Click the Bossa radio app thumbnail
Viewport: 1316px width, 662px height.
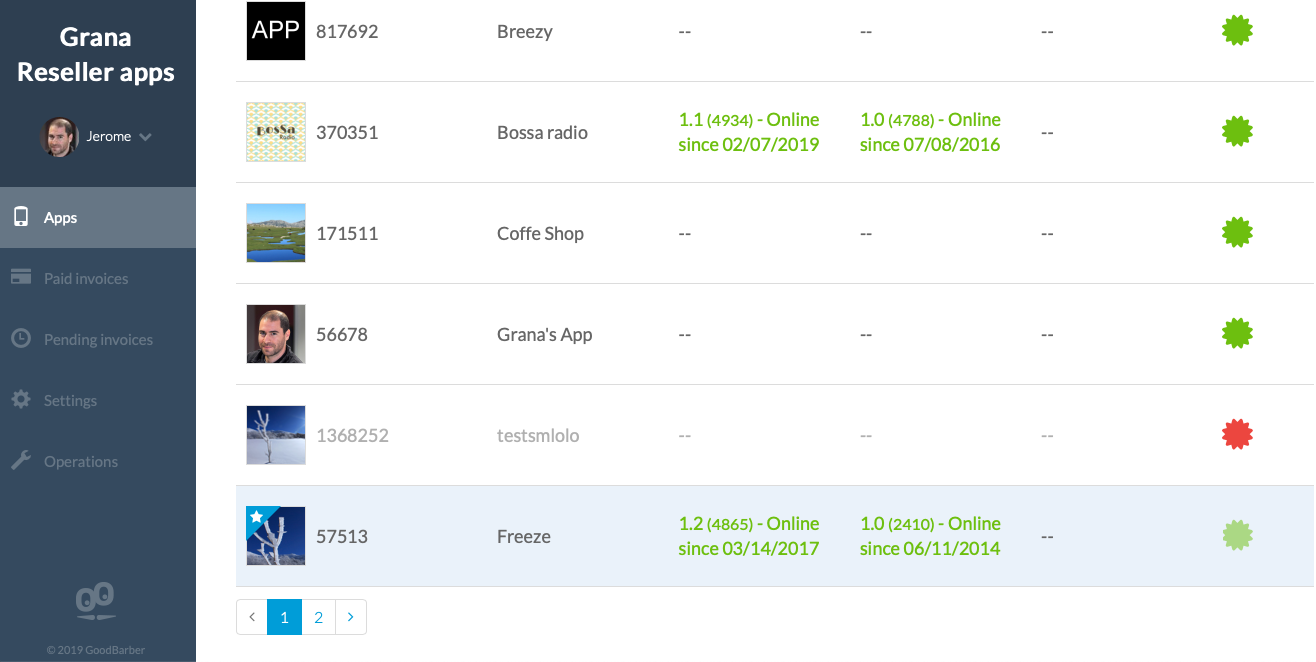[276, 132]
